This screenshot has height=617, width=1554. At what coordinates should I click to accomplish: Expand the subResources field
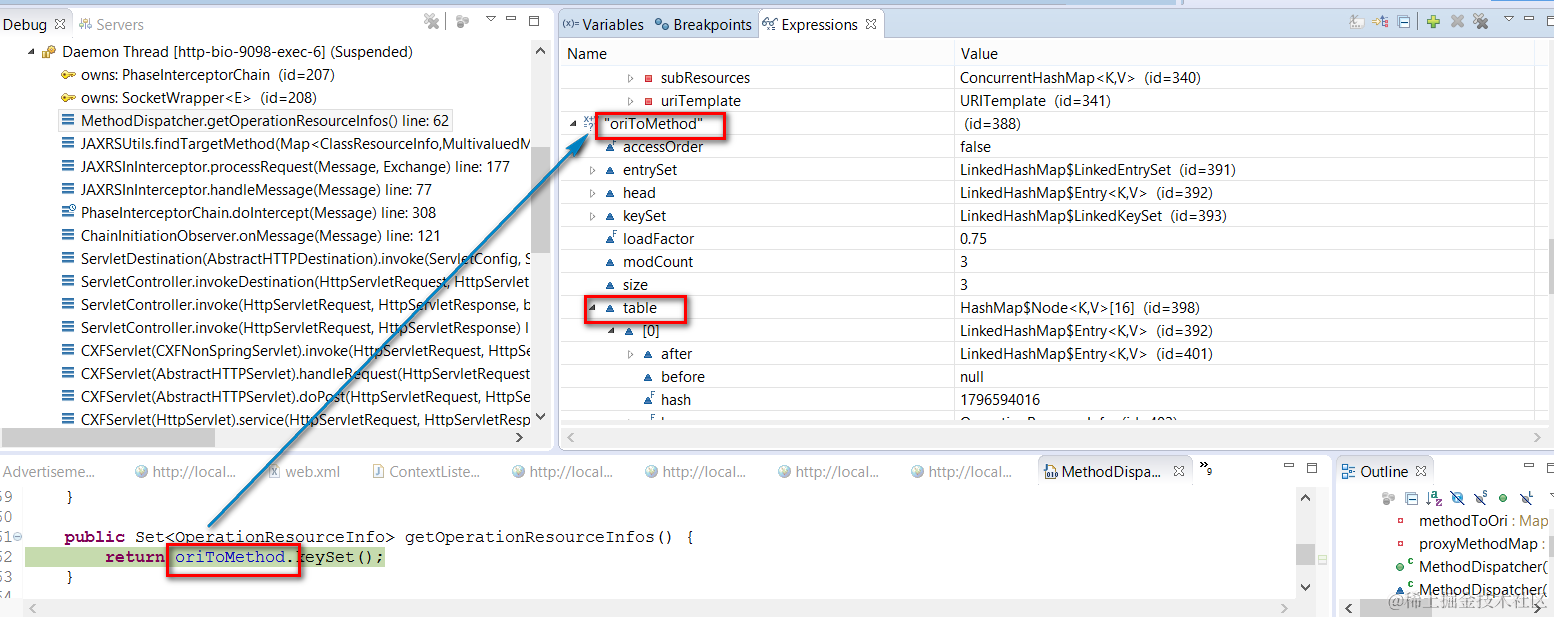[630, 77]
